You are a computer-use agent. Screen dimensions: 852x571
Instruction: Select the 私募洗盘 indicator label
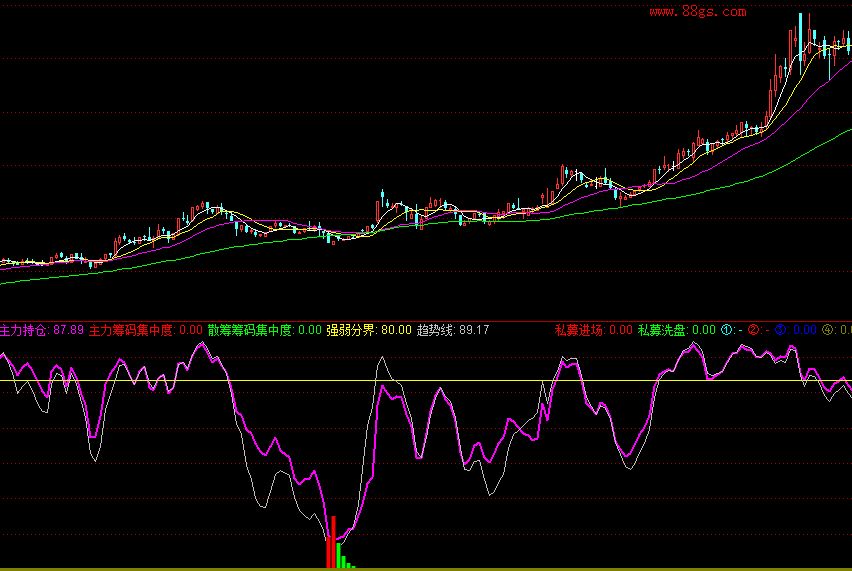click(x=662, y=330)
